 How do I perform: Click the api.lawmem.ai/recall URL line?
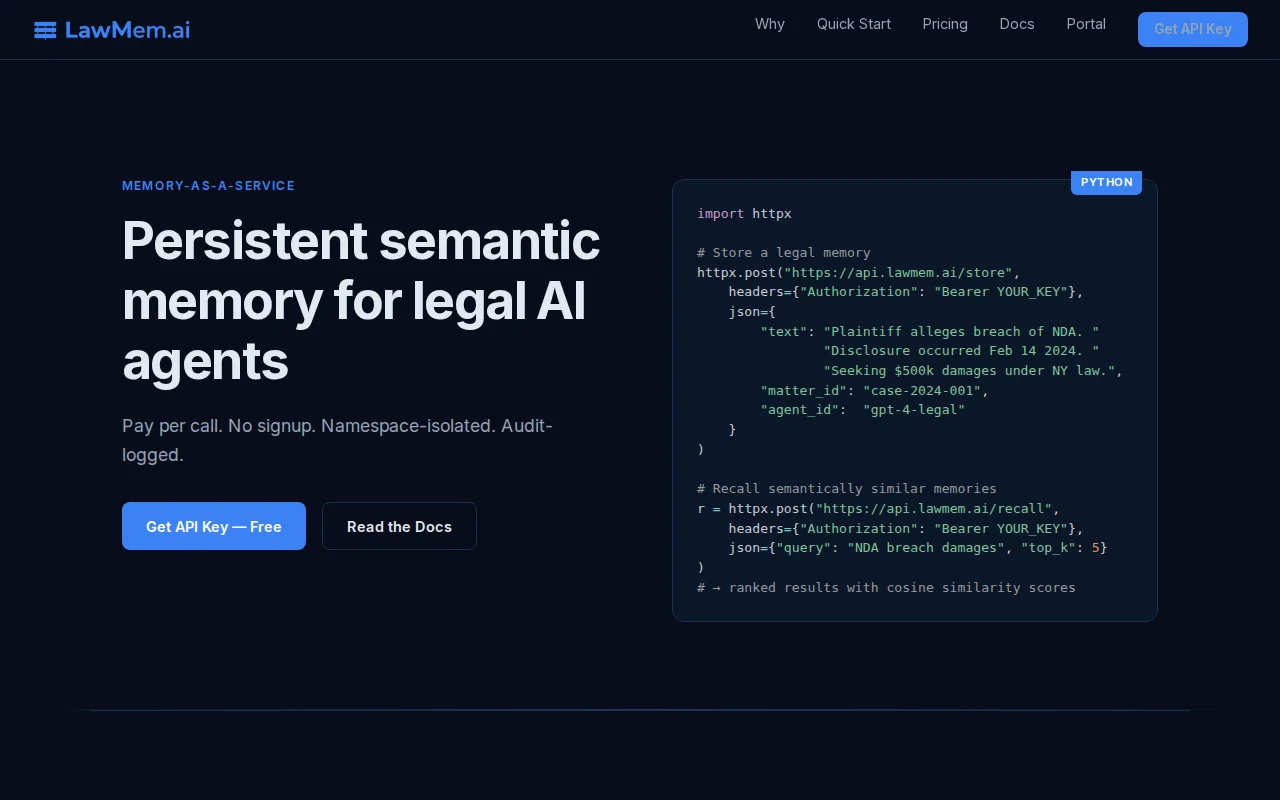pyautogui.click(x=878, y=508)
